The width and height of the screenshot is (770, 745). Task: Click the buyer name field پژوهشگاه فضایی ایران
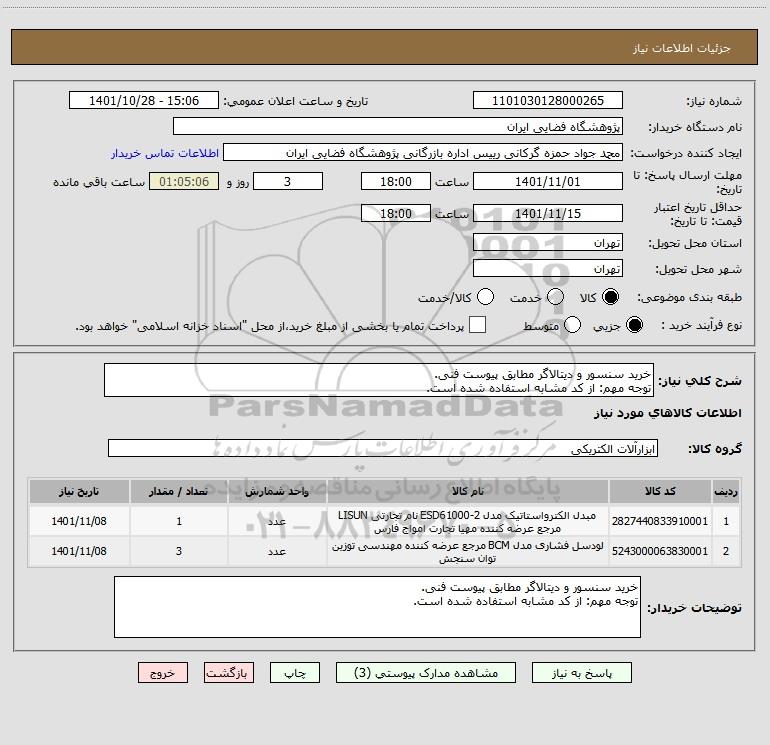click(398, 127)
